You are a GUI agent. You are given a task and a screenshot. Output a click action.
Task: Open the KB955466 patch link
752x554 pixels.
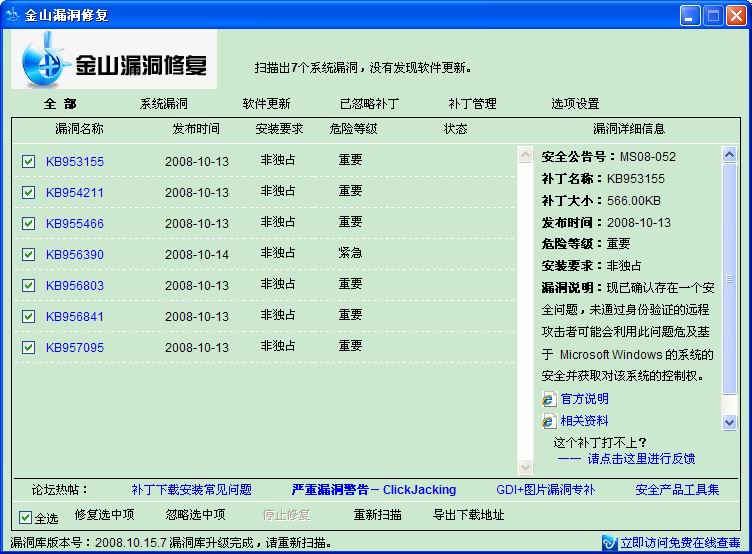75,224
